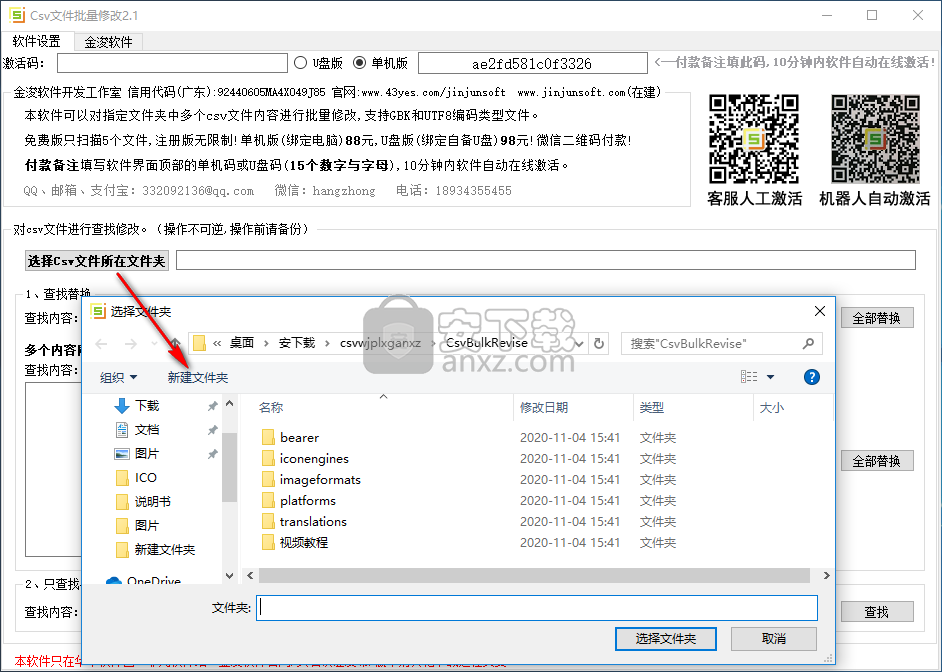Click the 选择文件夹 confirm button
The height and width of the screenshot is (672, 942).
(x=666, y=639)
